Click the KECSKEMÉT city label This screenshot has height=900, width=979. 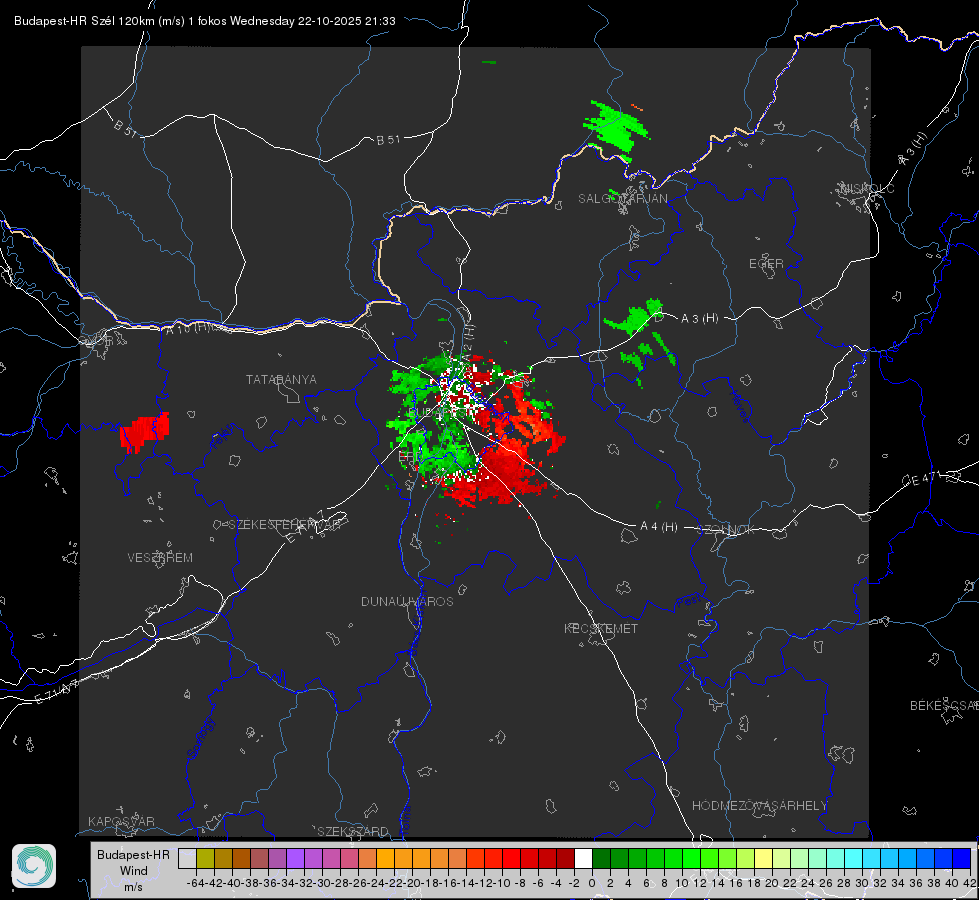click(x=601, y=628)
